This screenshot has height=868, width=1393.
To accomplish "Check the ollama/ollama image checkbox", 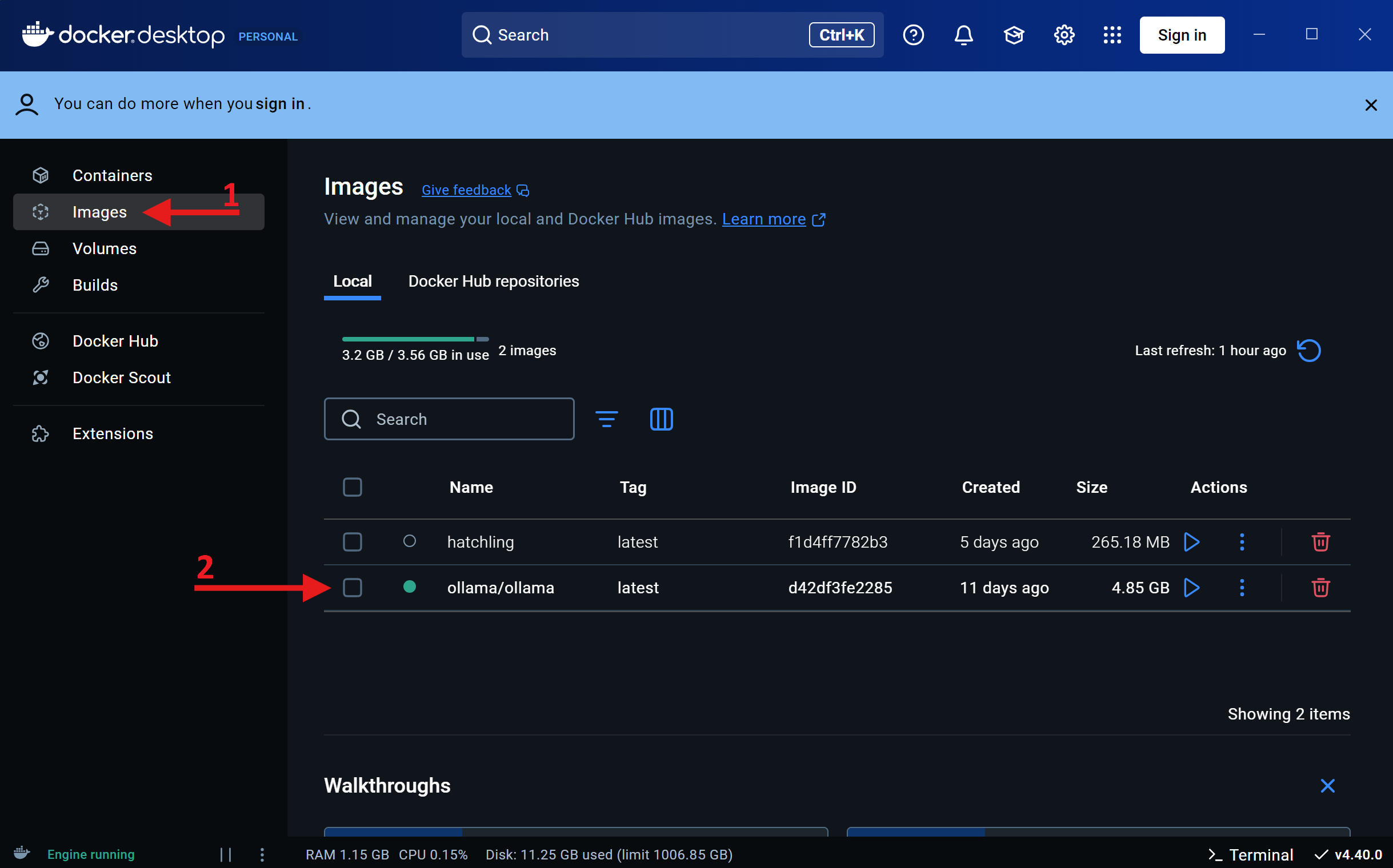I will coord(352,588).
